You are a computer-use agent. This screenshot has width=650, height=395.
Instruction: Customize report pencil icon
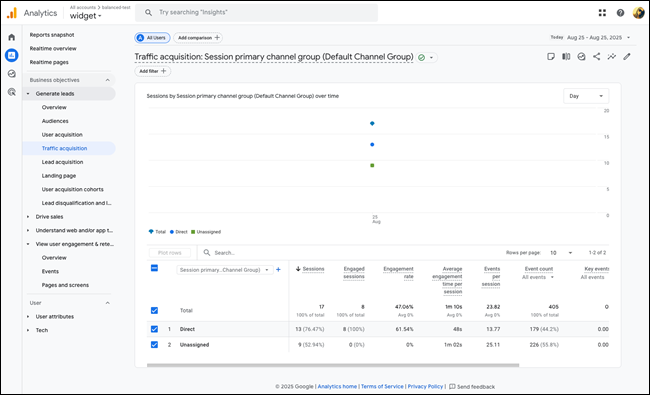point(627,57)
